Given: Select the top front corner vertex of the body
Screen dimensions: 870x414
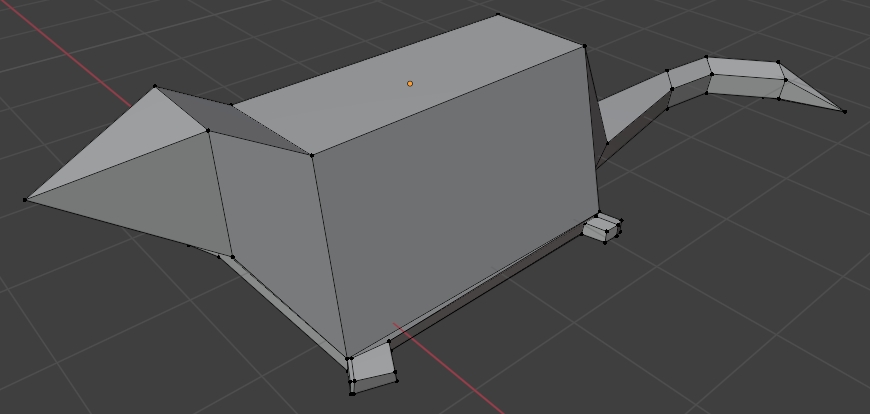Looking at the screenshot, I should 312,155.
